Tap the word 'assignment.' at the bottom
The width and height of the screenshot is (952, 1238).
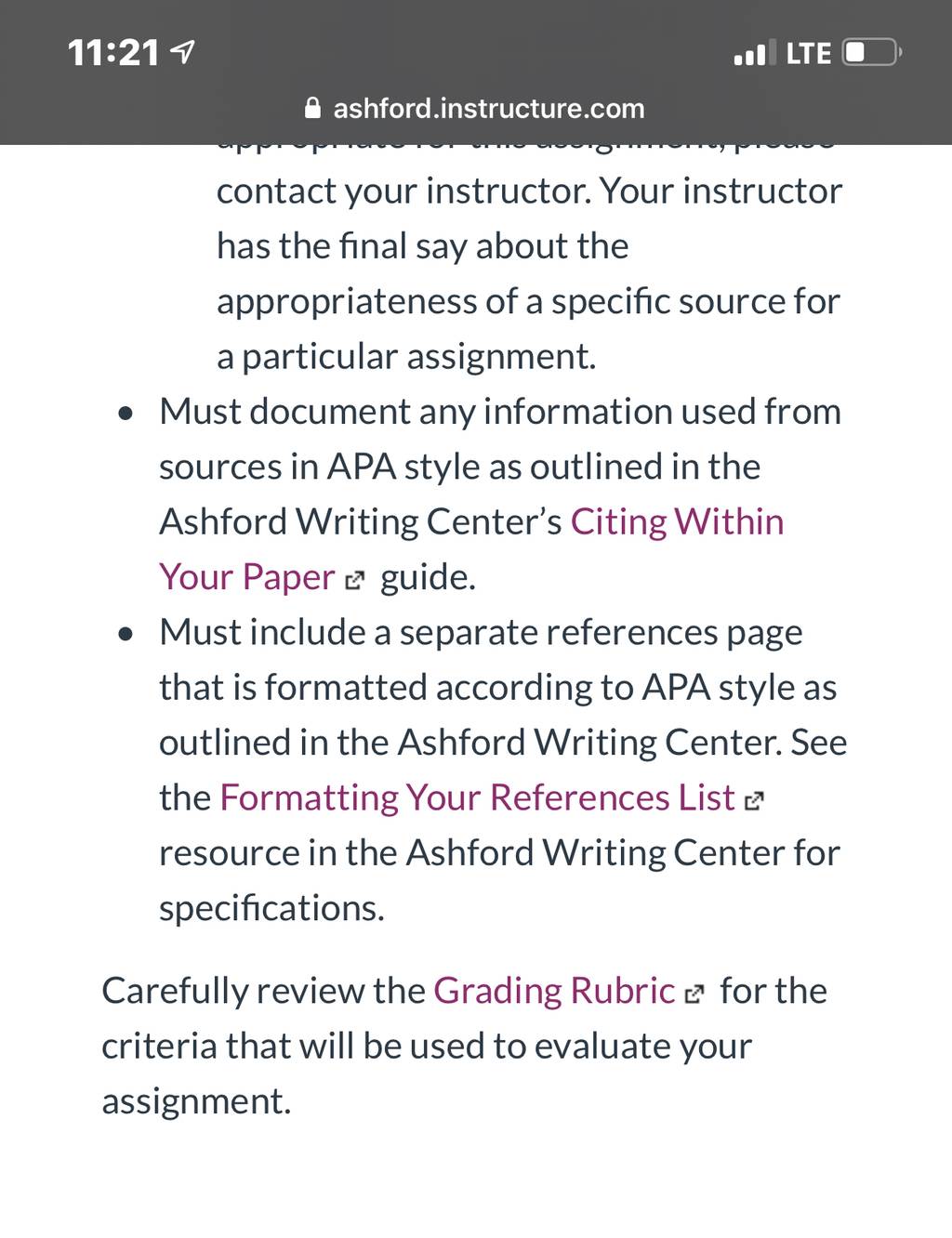click(x=196, y=1101)
